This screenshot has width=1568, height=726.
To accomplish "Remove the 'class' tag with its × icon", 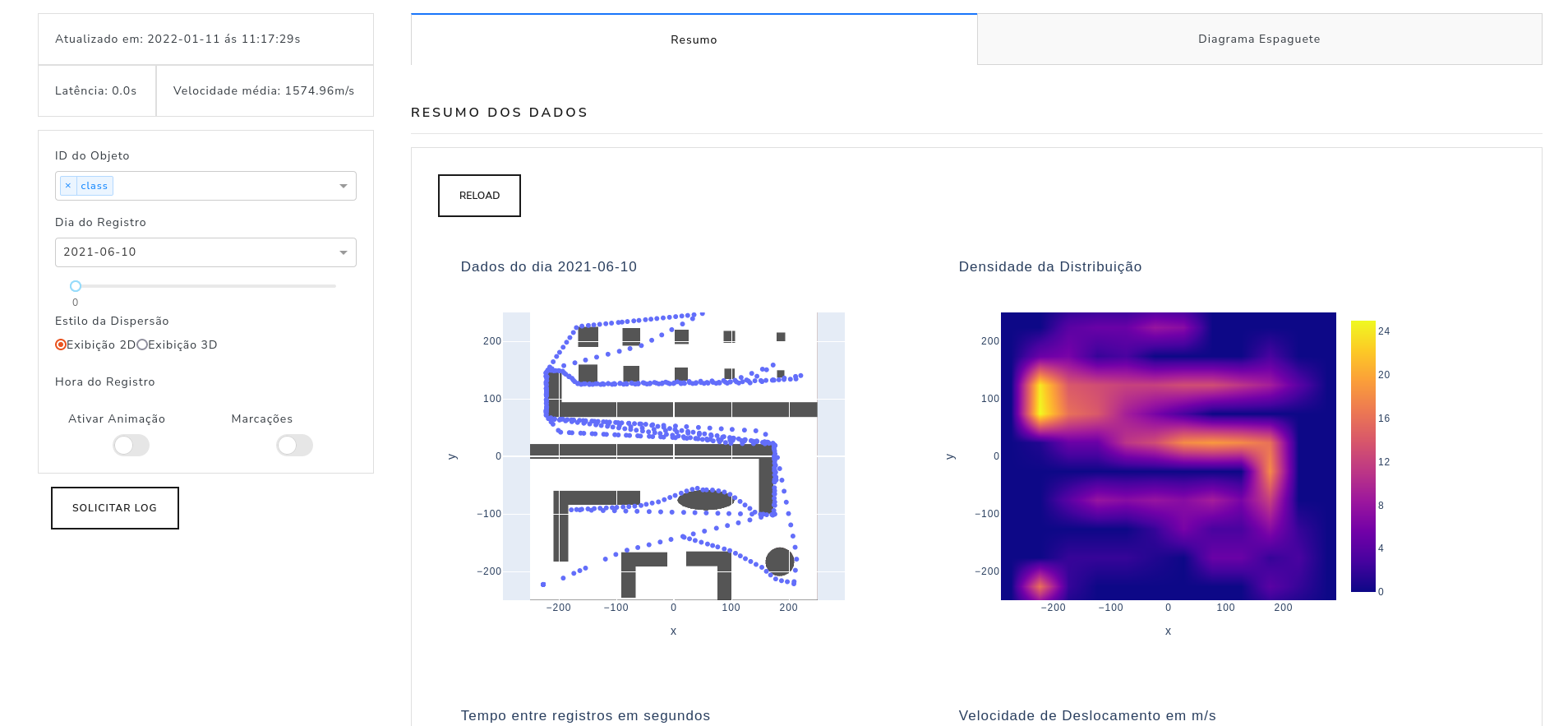I will [68, 186].
